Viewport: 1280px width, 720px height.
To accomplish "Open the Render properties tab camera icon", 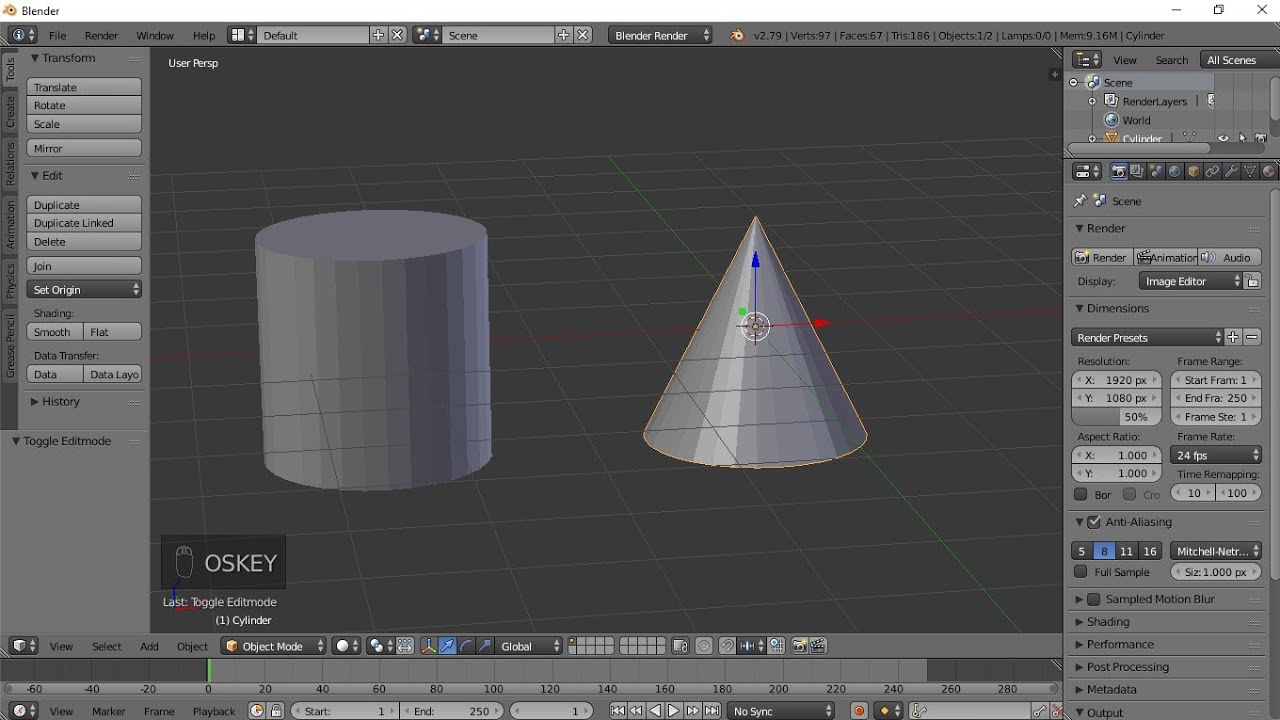I will (x=1118, y=172).
